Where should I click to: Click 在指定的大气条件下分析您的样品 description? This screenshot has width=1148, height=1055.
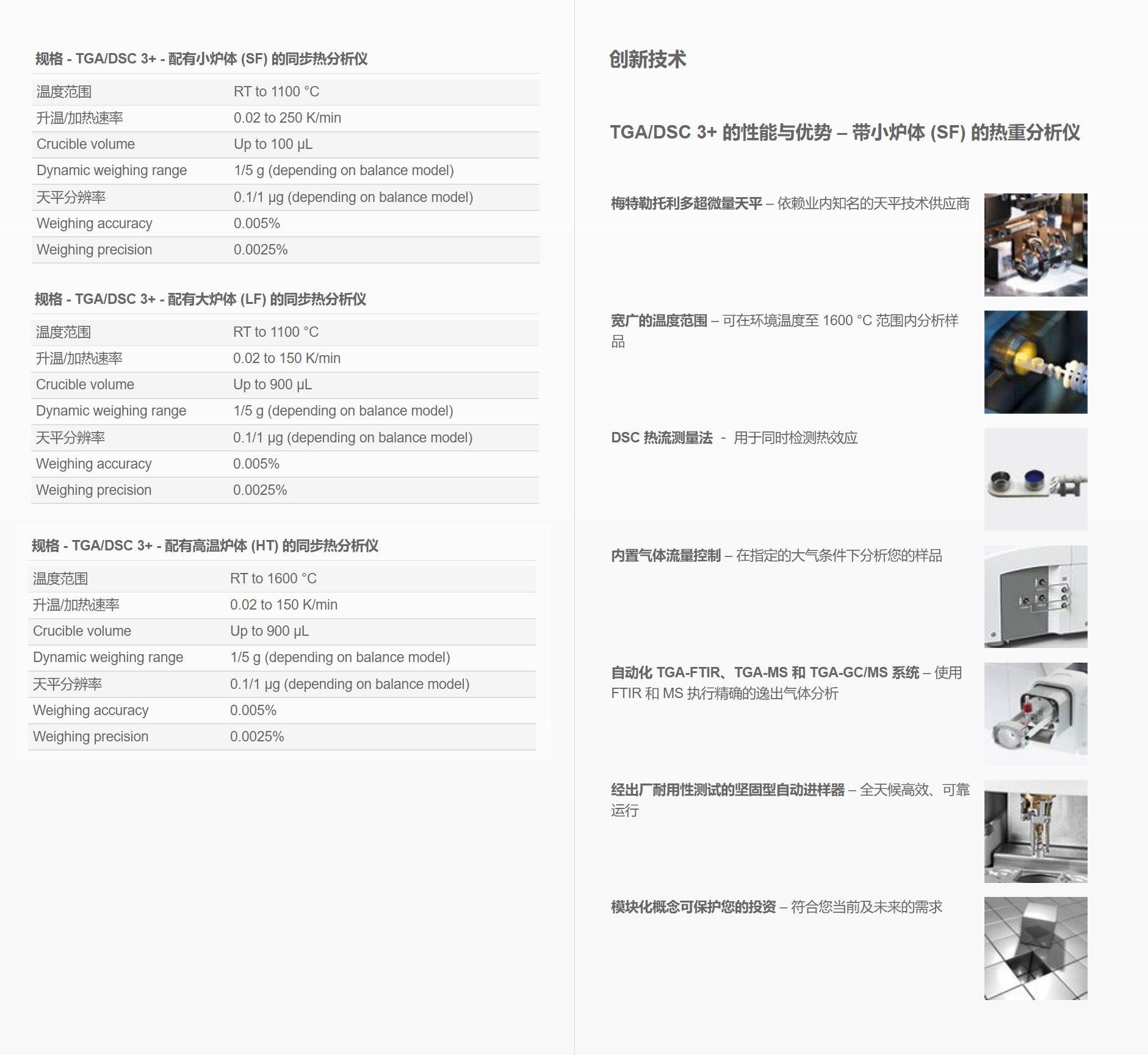[x=839, y=555]
